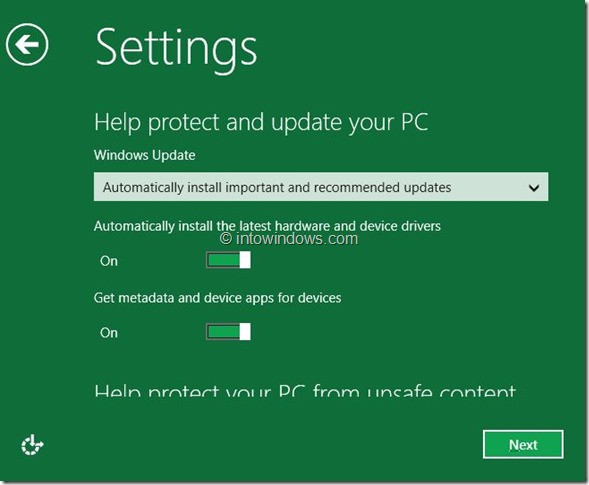The height and width of the screenshot is (485, 589).
Task: Open the Windows Update options dropdown
Action: (x=321, y=187)
